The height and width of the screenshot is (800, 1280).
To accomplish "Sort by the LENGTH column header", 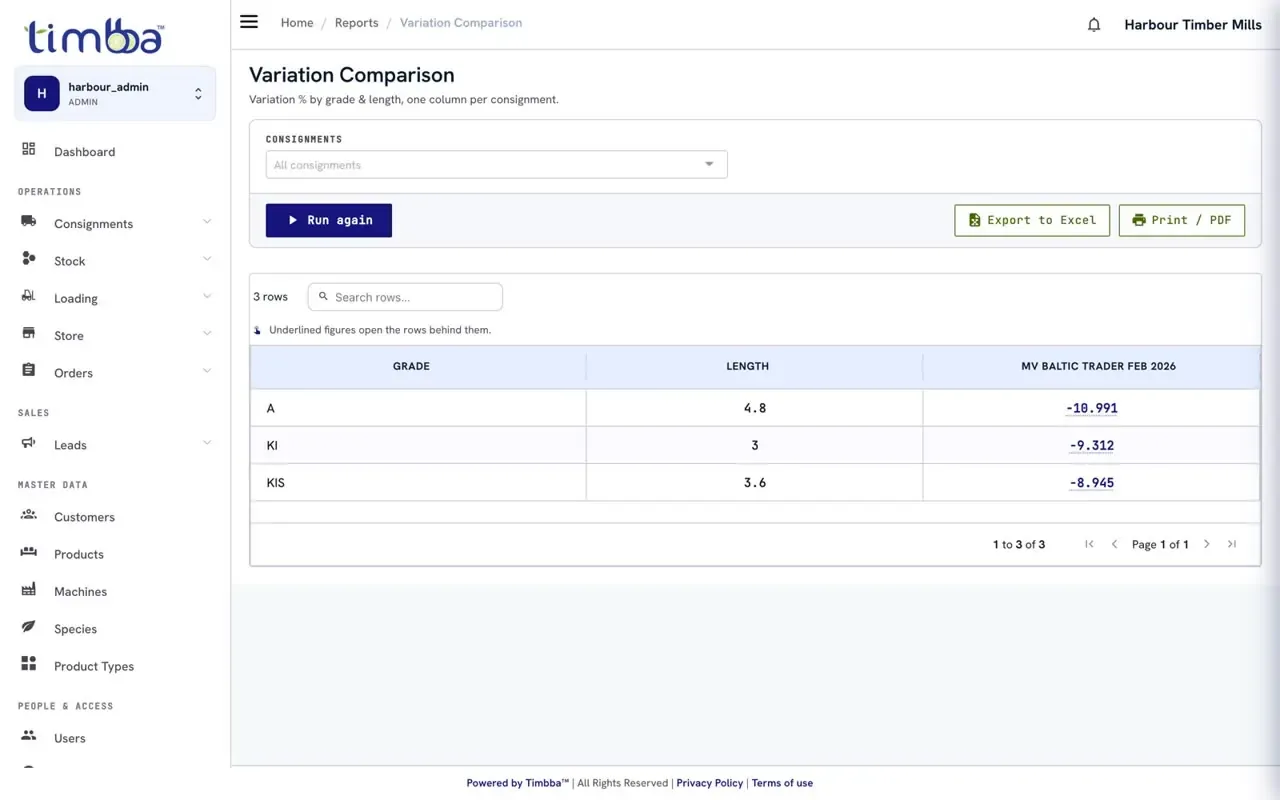I will click(747, 367).
